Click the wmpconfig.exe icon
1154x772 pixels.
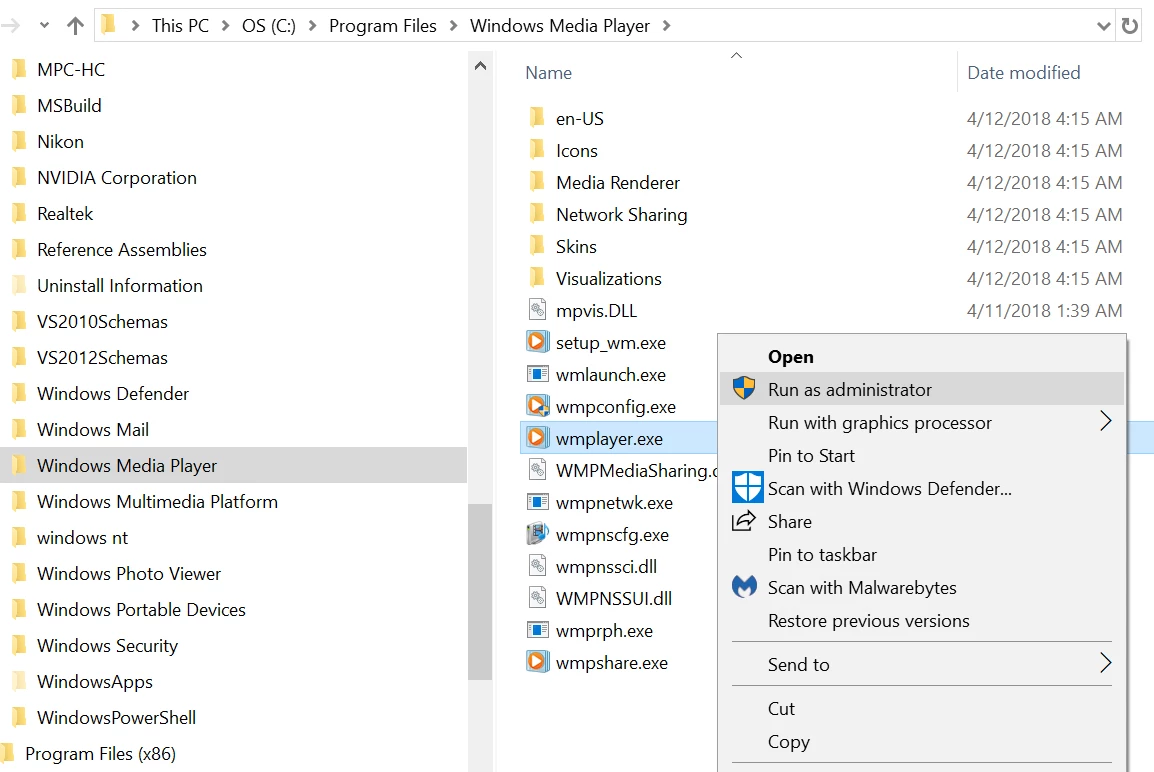coord(538,406)
